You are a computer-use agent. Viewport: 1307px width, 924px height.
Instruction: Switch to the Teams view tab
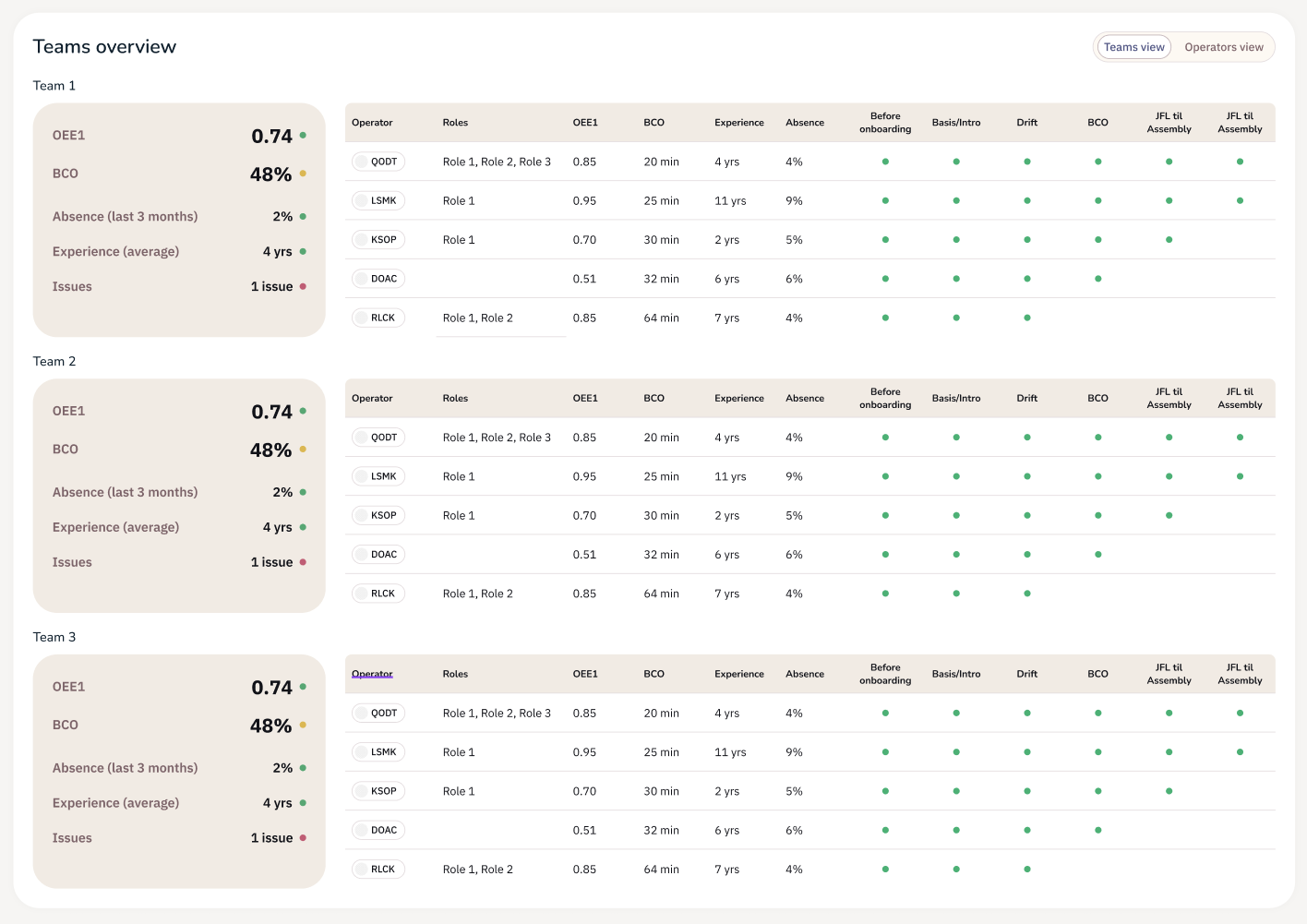pyautogui.click(x=1133, y=47)
